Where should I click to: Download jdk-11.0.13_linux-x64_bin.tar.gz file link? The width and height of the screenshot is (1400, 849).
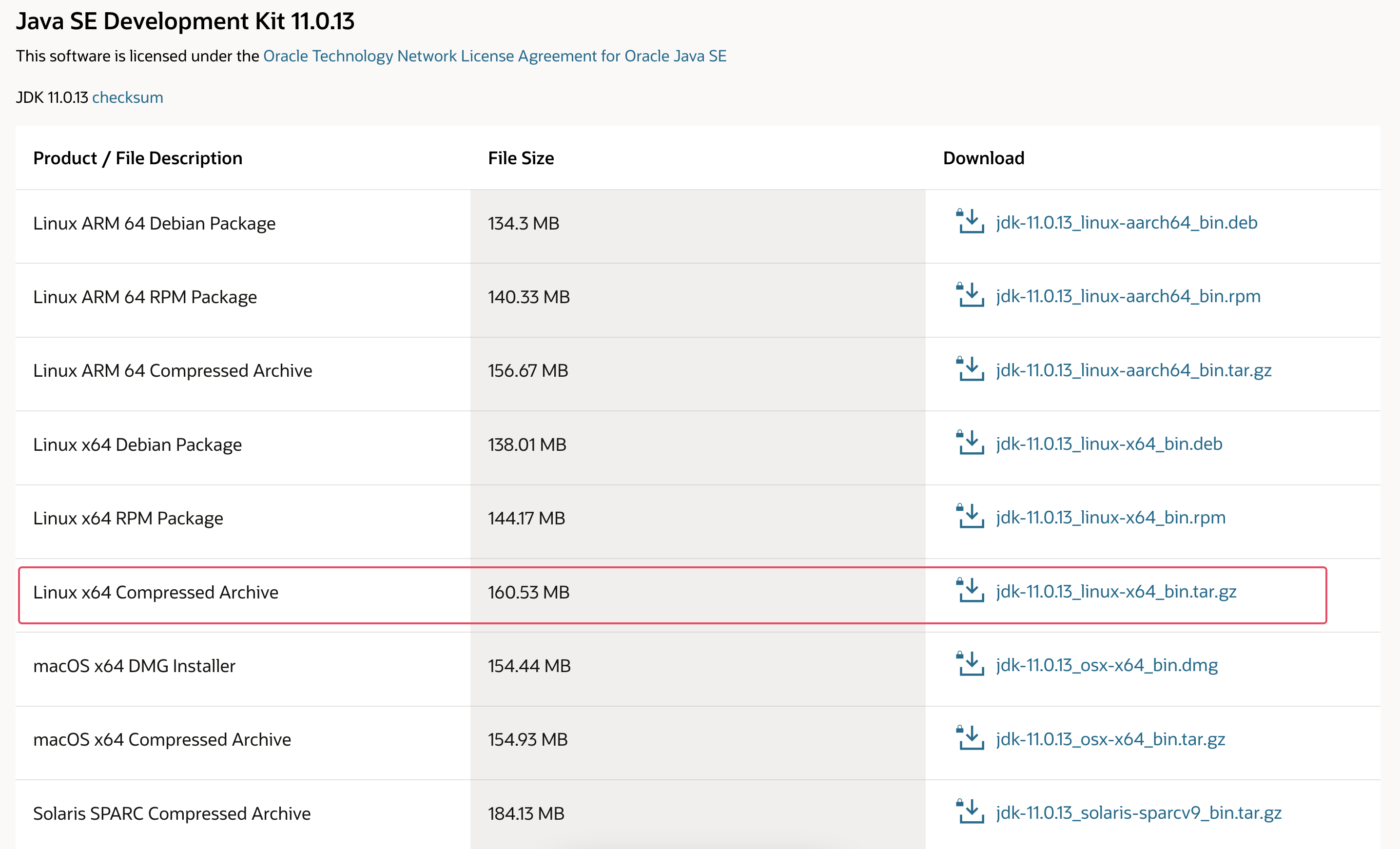[1116, 592]
